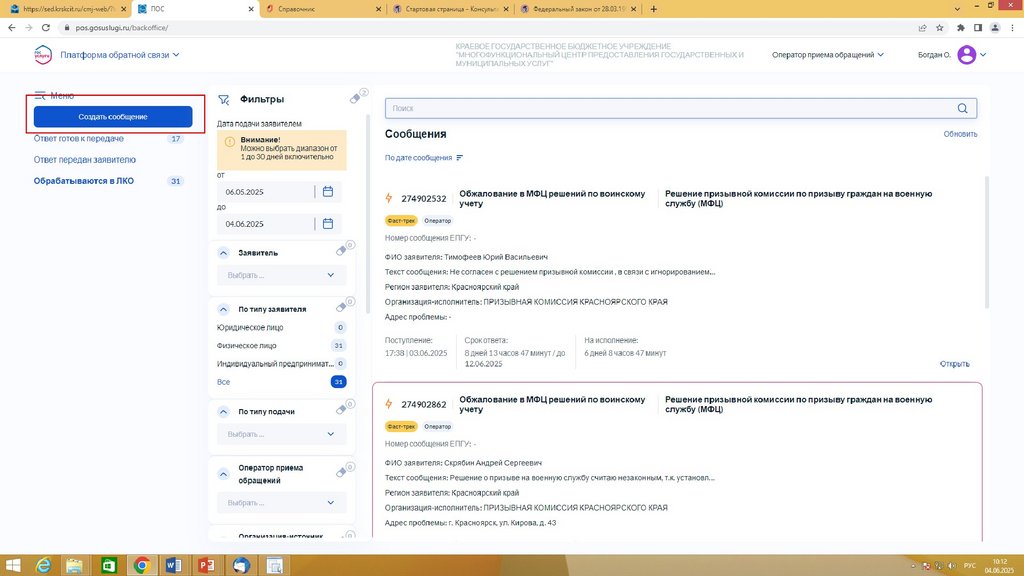The image size is (1024, 576).
Task: Clear По типу подачи filter eraser
Action: (x=341, y=410)
